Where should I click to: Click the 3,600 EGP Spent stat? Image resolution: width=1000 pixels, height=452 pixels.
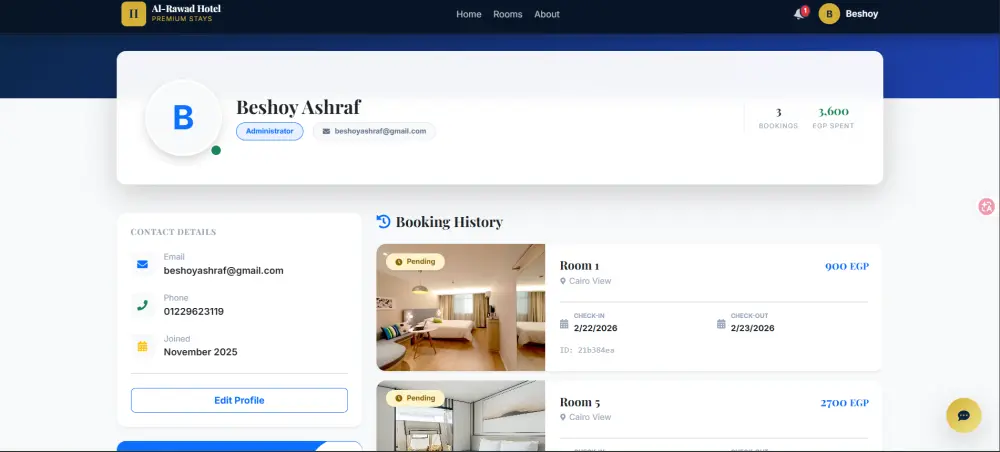[x=833, y=117]
